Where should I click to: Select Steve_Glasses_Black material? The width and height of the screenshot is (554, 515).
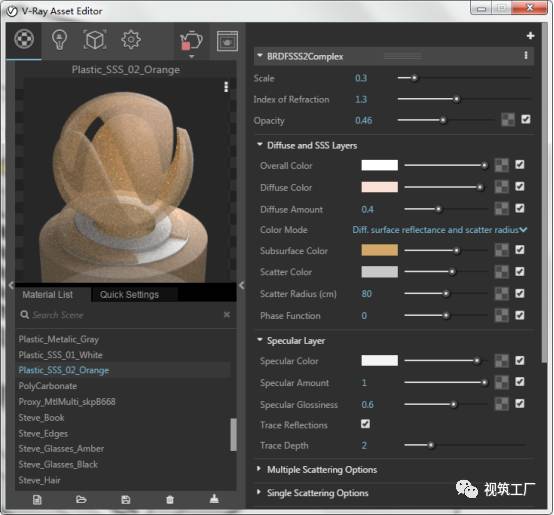[58, 464]
